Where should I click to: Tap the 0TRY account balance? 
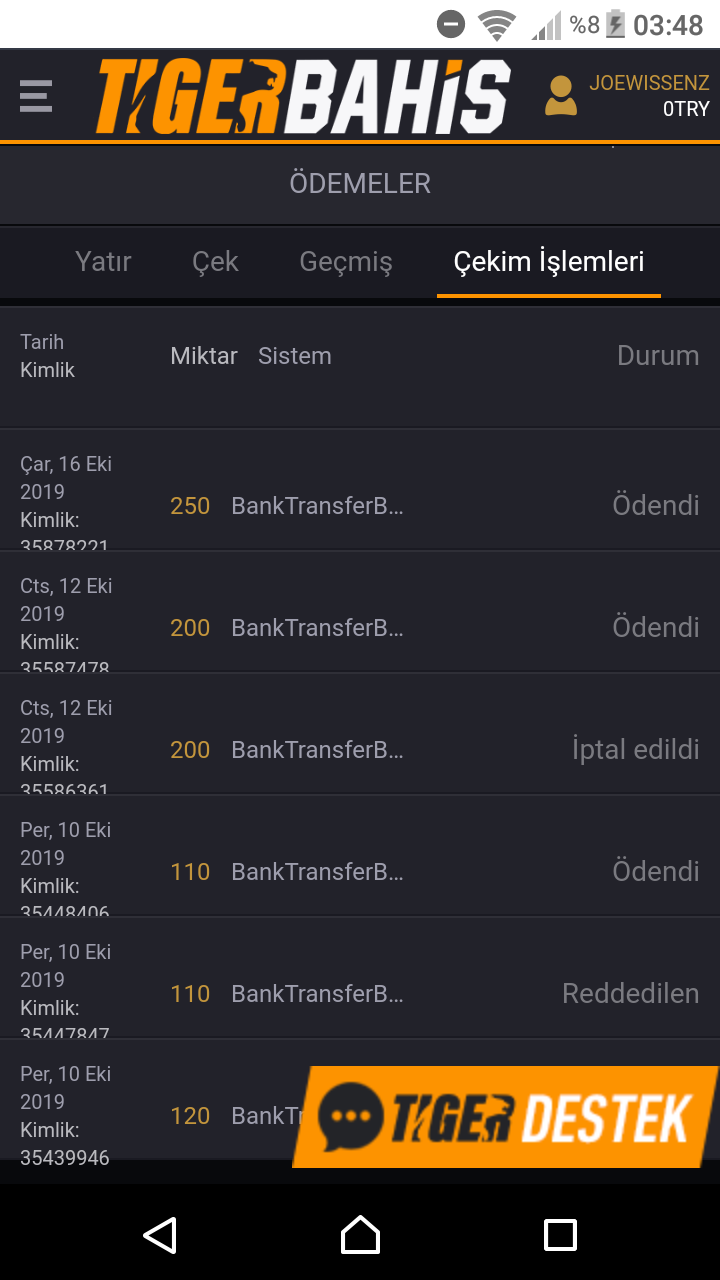tap(685, 110)
